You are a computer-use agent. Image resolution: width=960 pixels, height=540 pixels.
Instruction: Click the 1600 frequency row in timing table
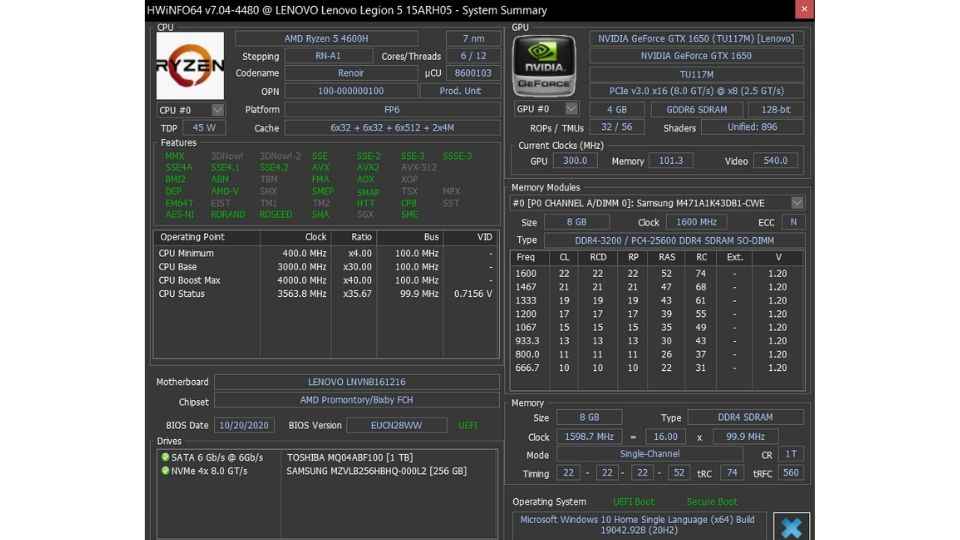coord(657,274)
